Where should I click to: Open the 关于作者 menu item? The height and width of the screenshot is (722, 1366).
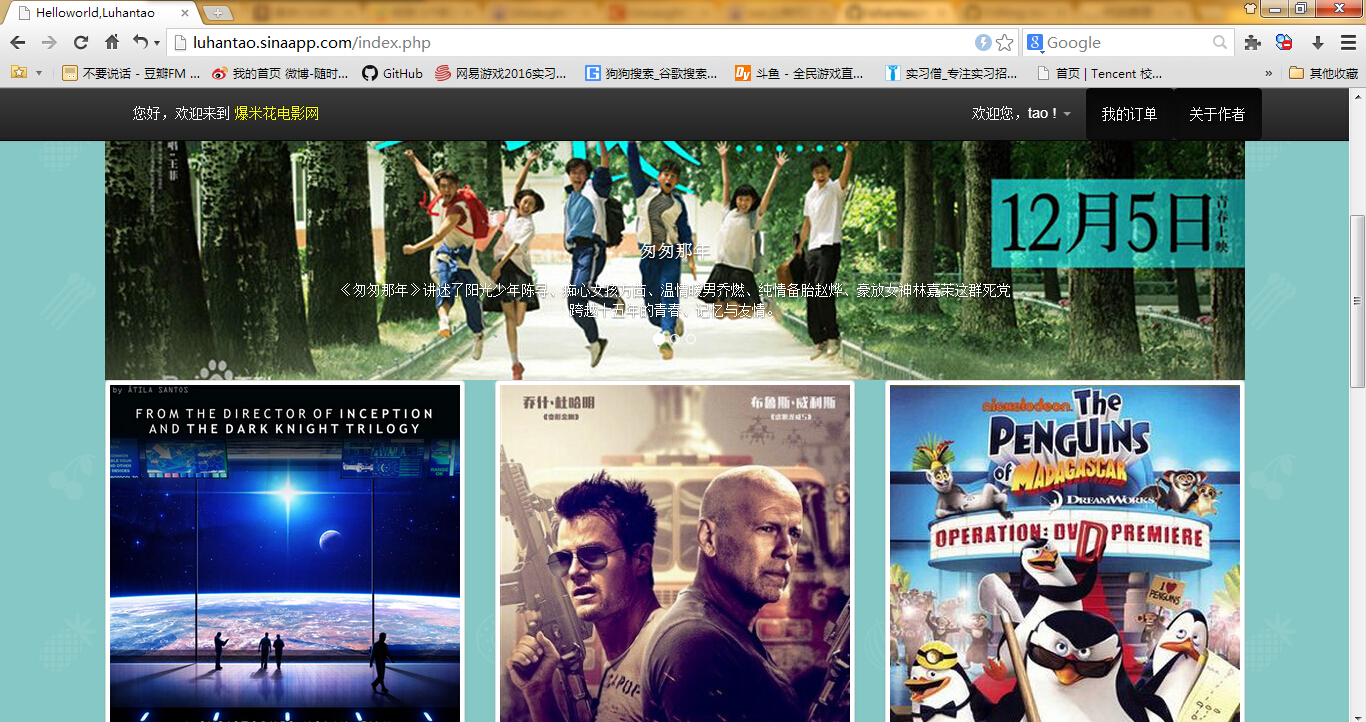pyautogui.click(x=1217, y=114)
